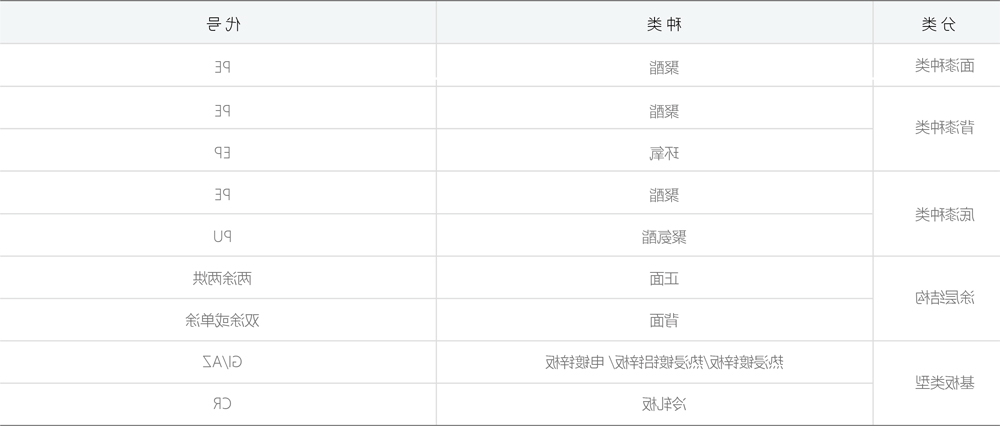Select the 涂层结构 category cell
1000x426 pixels.
pyautogui.click(x=937, y=298)
